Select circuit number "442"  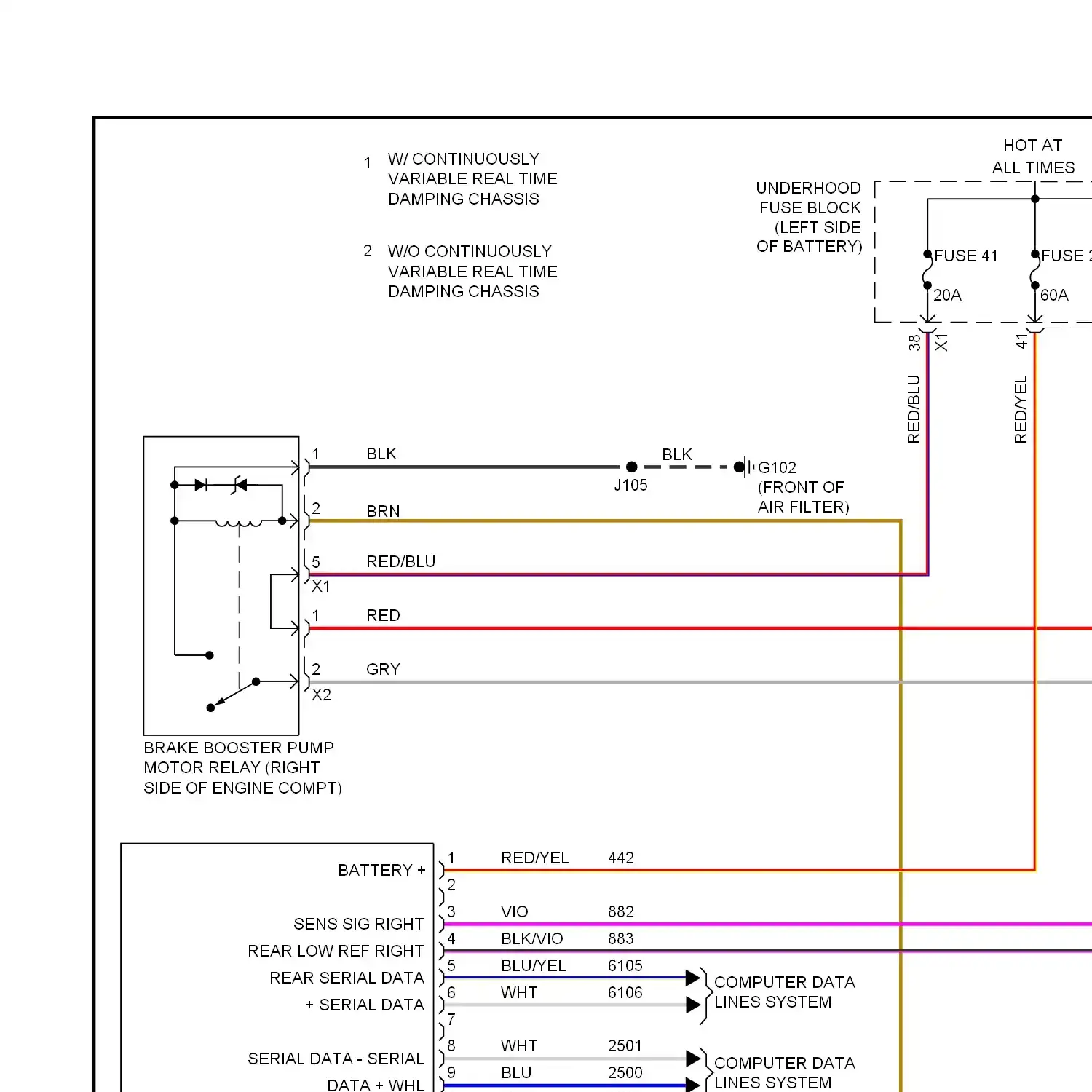point(621,858)
